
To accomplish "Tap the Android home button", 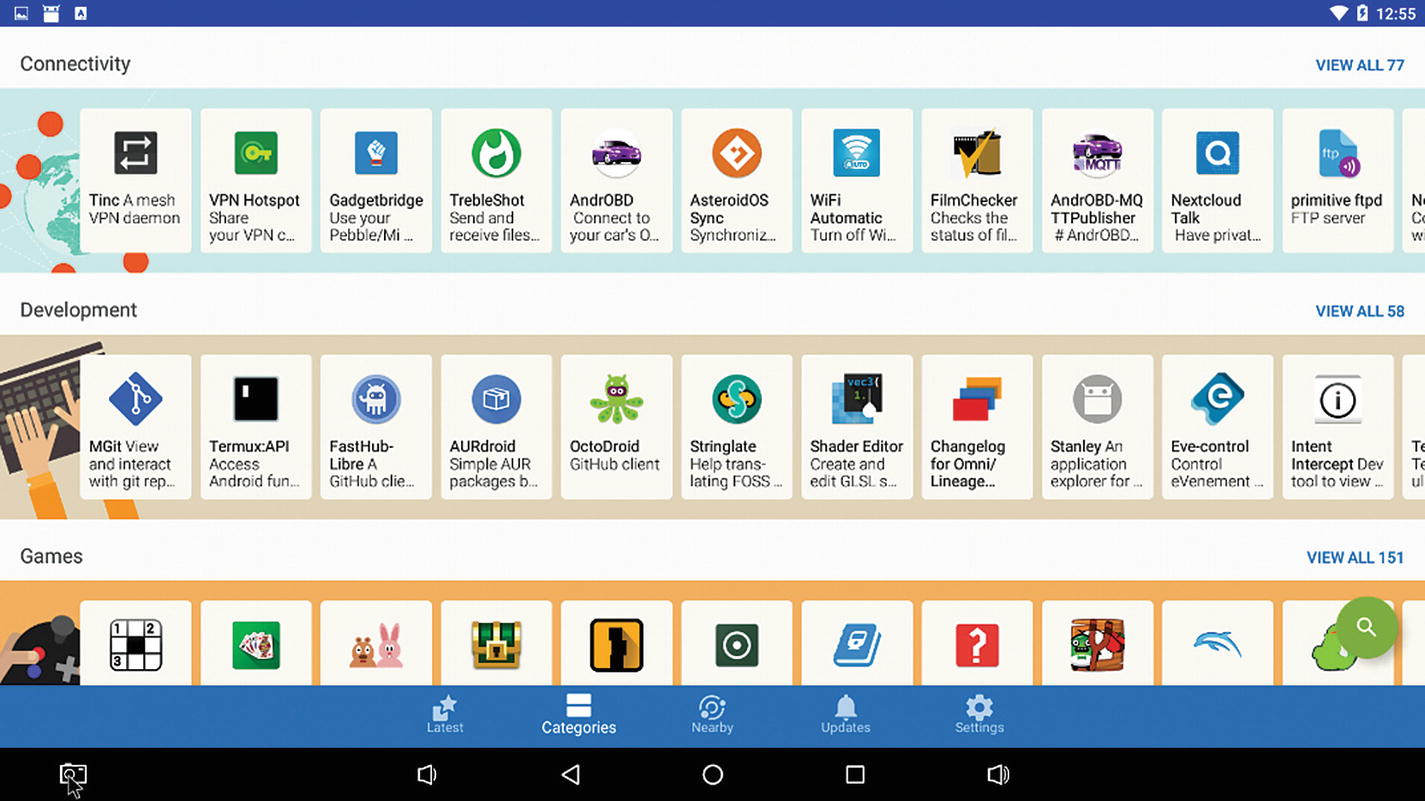I will (713, 774).
